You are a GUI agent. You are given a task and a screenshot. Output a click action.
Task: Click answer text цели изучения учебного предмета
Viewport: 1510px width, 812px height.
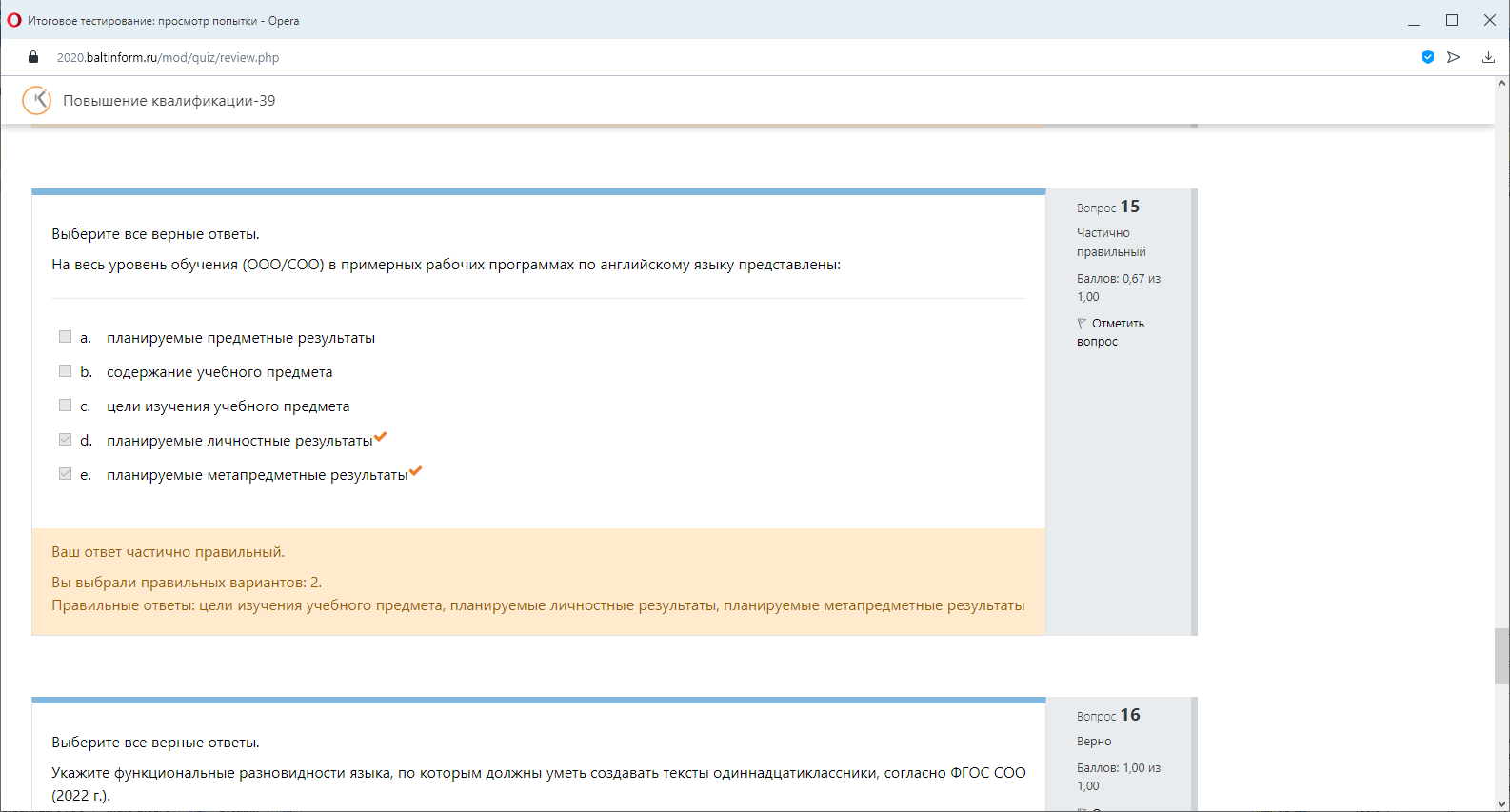228,406
